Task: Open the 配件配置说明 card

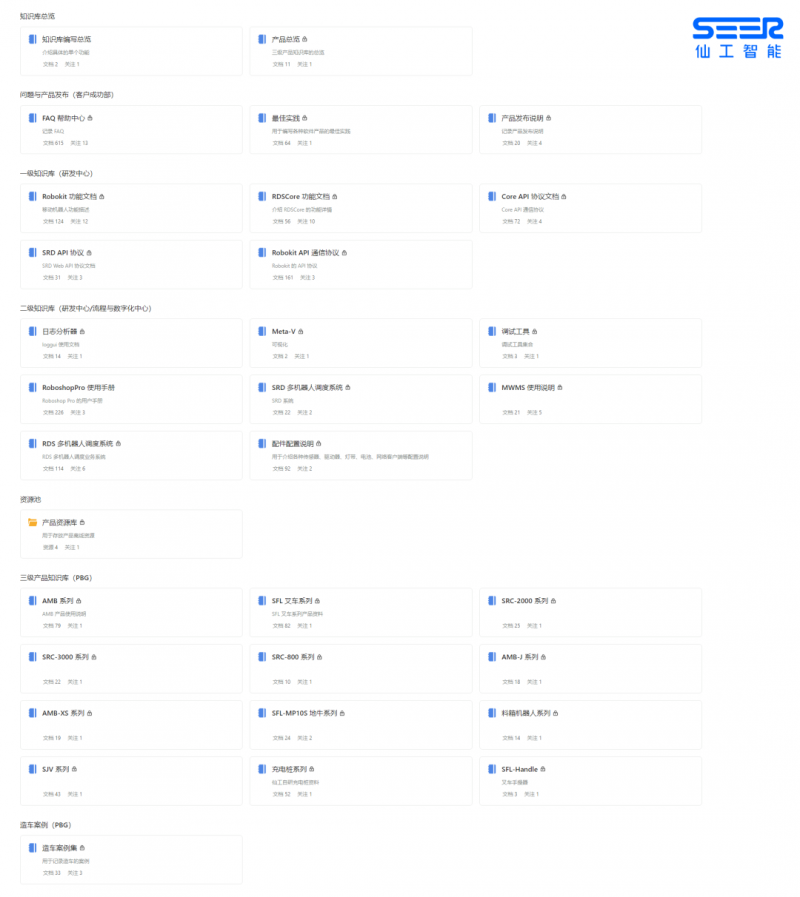Action: point(361,455)
